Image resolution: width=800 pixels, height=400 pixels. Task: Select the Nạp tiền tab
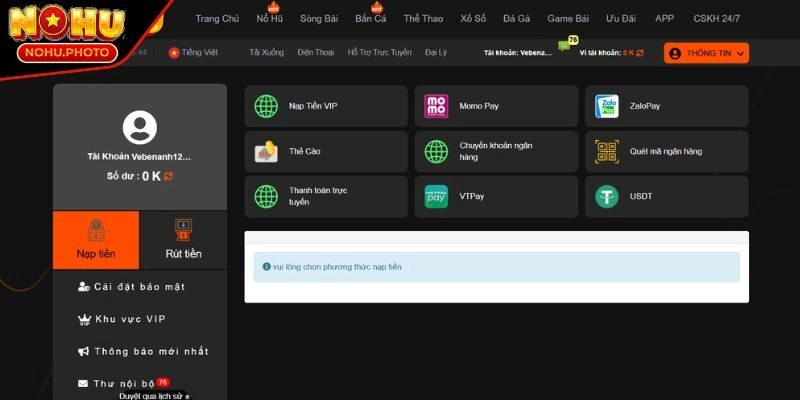coord(96,240)
